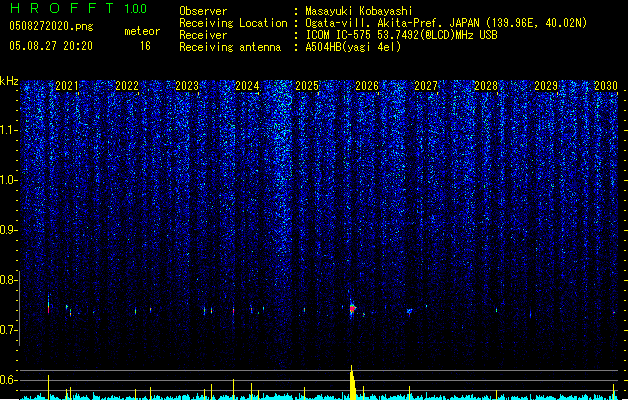The height and width of the screenshot is (400, 629).
Task: Click the 0.8 kHz frequency tick
Action: [9, 280]
